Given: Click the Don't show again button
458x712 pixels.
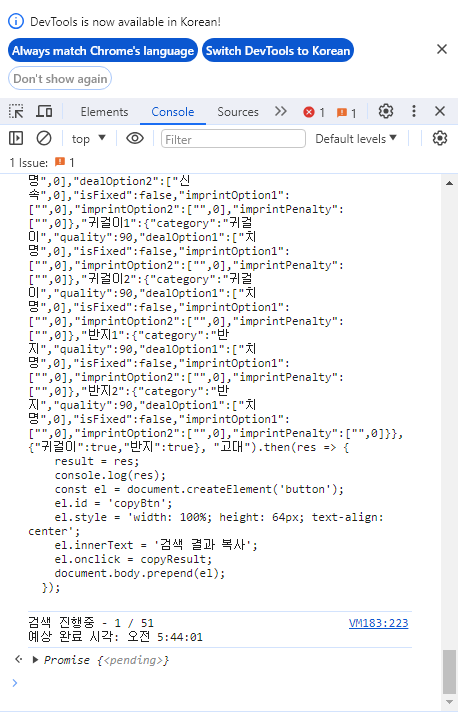Looking at the screenshot, I should (60, 79).
